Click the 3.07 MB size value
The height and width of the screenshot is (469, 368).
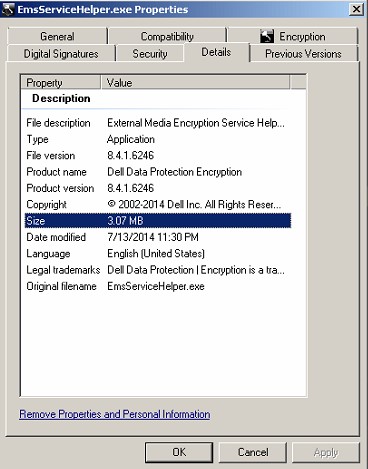click(125, 221)
